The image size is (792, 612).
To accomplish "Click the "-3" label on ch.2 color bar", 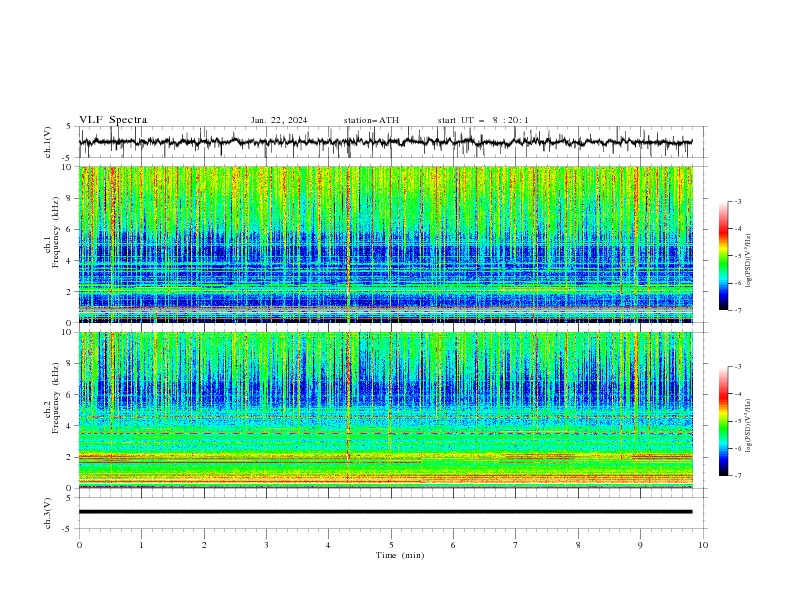I will pos(738,367).
